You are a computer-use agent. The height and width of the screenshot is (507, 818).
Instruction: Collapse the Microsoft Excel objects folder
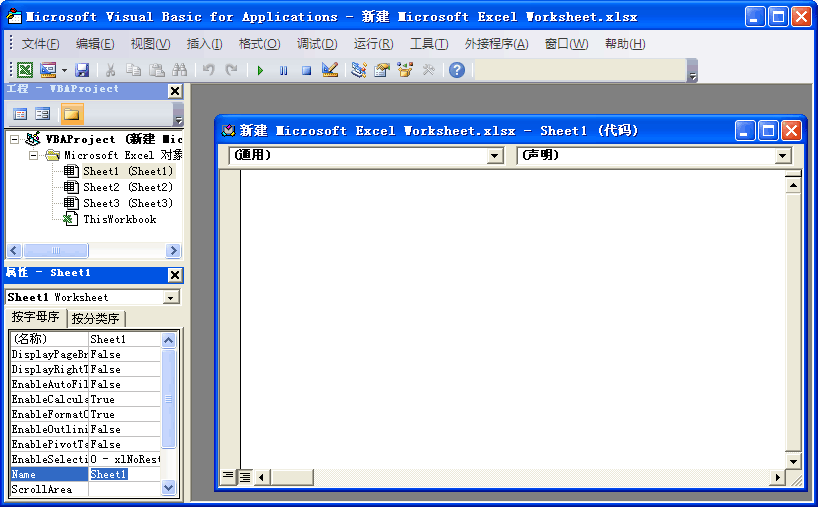click(x=33, y=155)
